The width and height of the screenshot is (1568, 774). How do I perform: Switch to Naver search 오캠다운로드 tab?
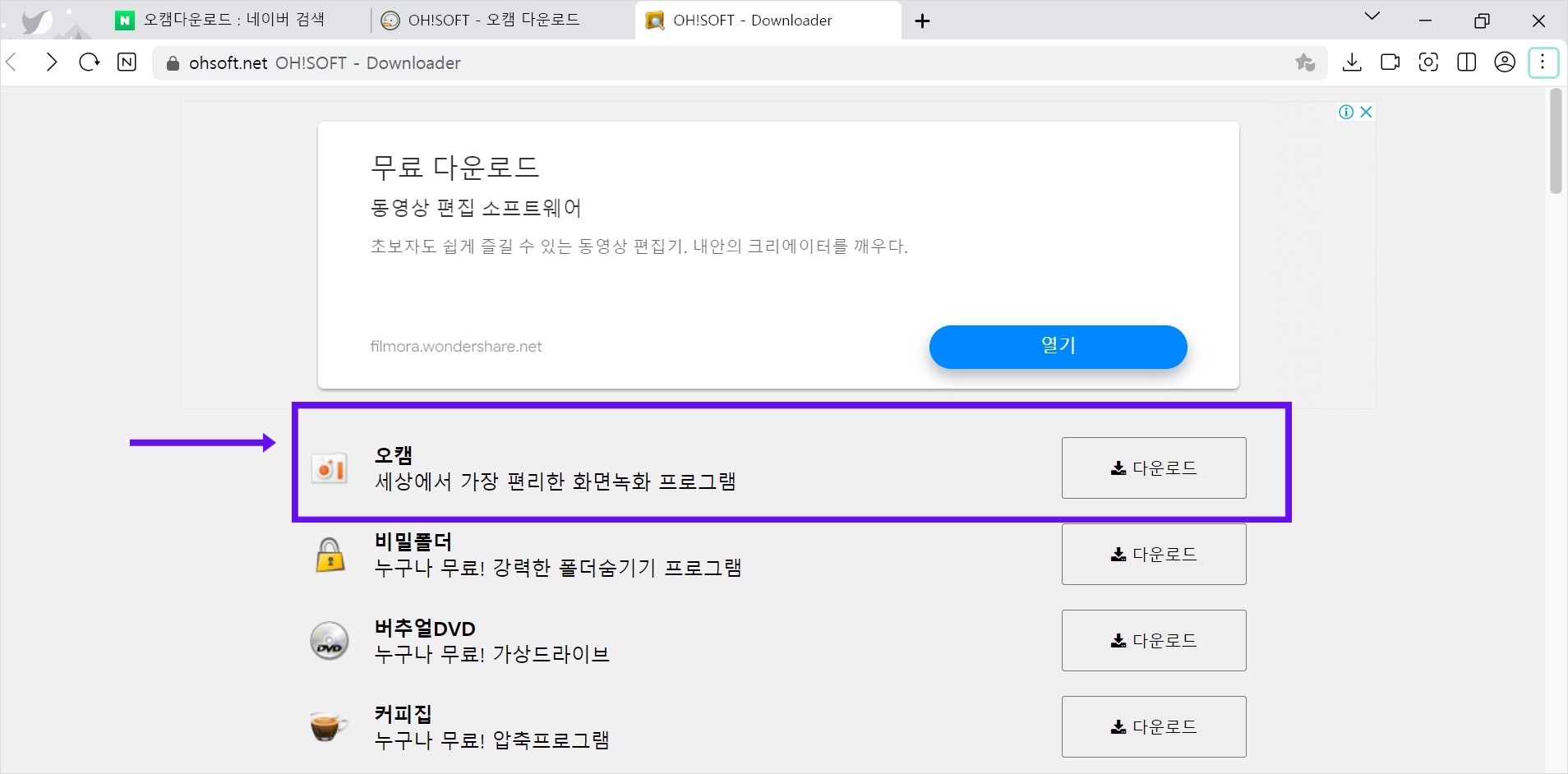point(234,20)
